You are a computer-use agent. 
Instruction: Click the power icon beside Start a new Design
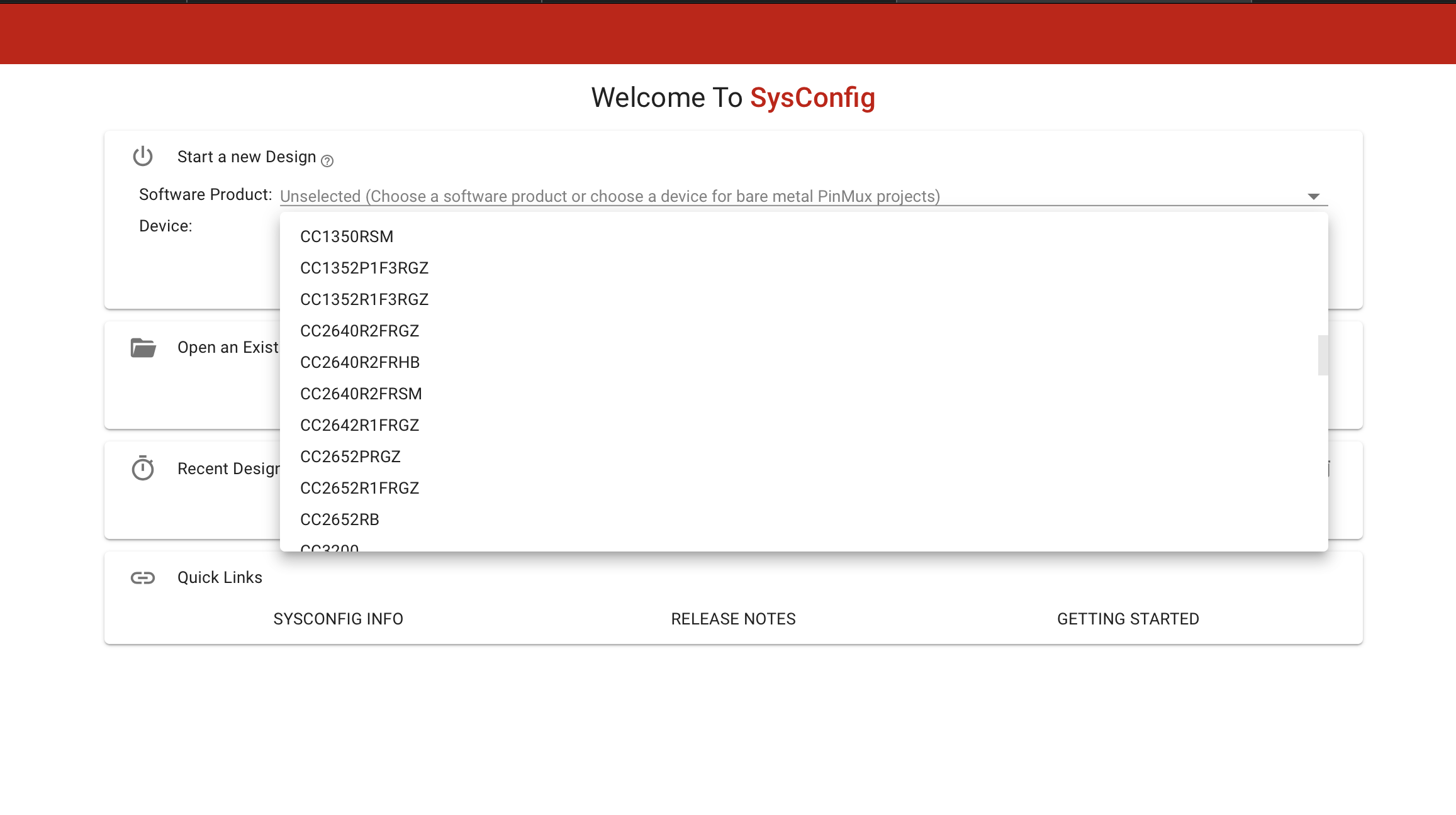143,156
